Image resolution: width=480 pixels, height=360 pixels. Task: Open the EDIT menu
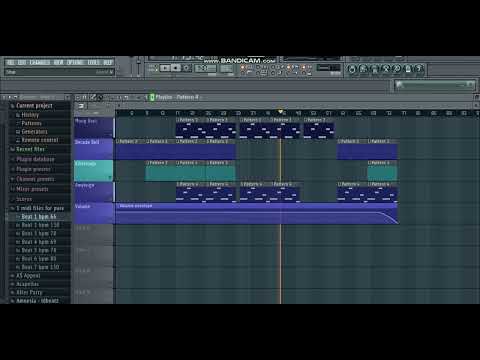tap(22, 63)
